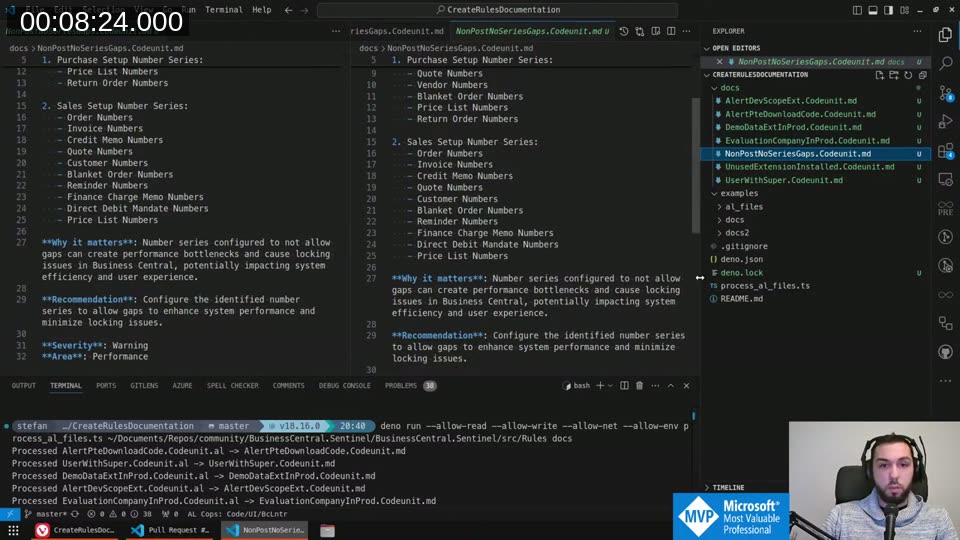Toggle secondary side bar layout button

[888, 10]
